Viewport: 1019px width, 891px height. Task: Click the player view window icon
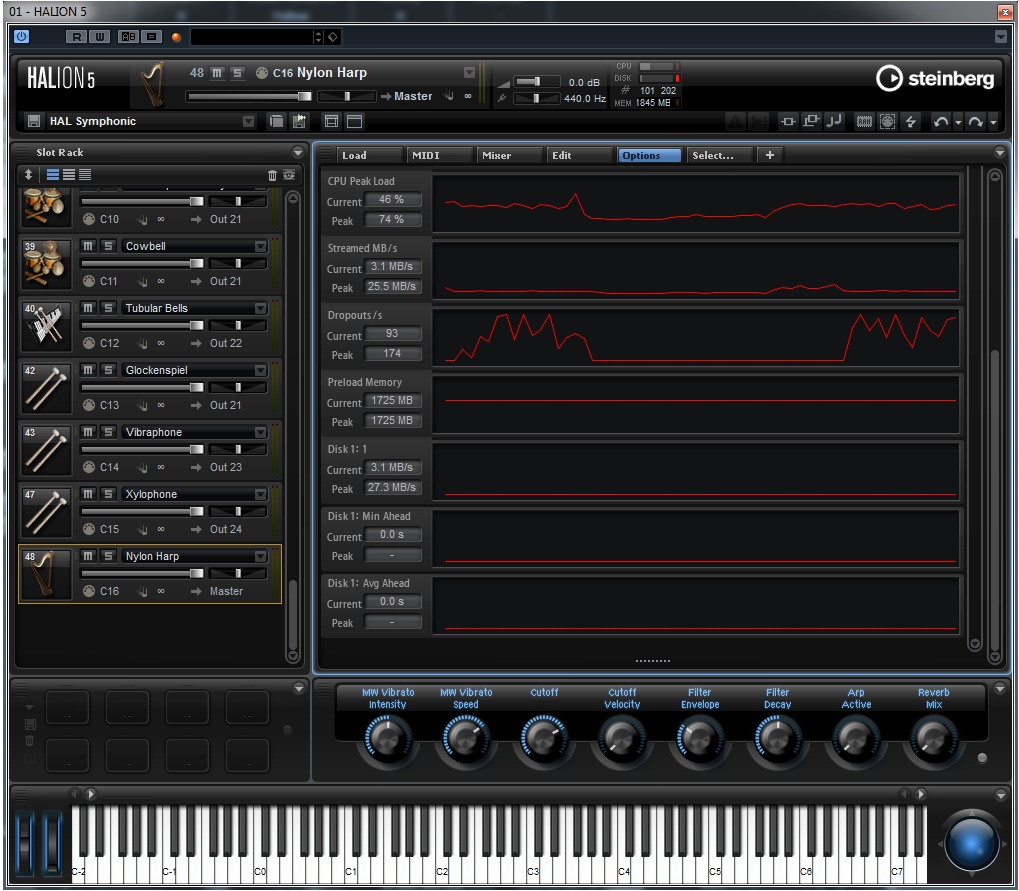(354, 122)
